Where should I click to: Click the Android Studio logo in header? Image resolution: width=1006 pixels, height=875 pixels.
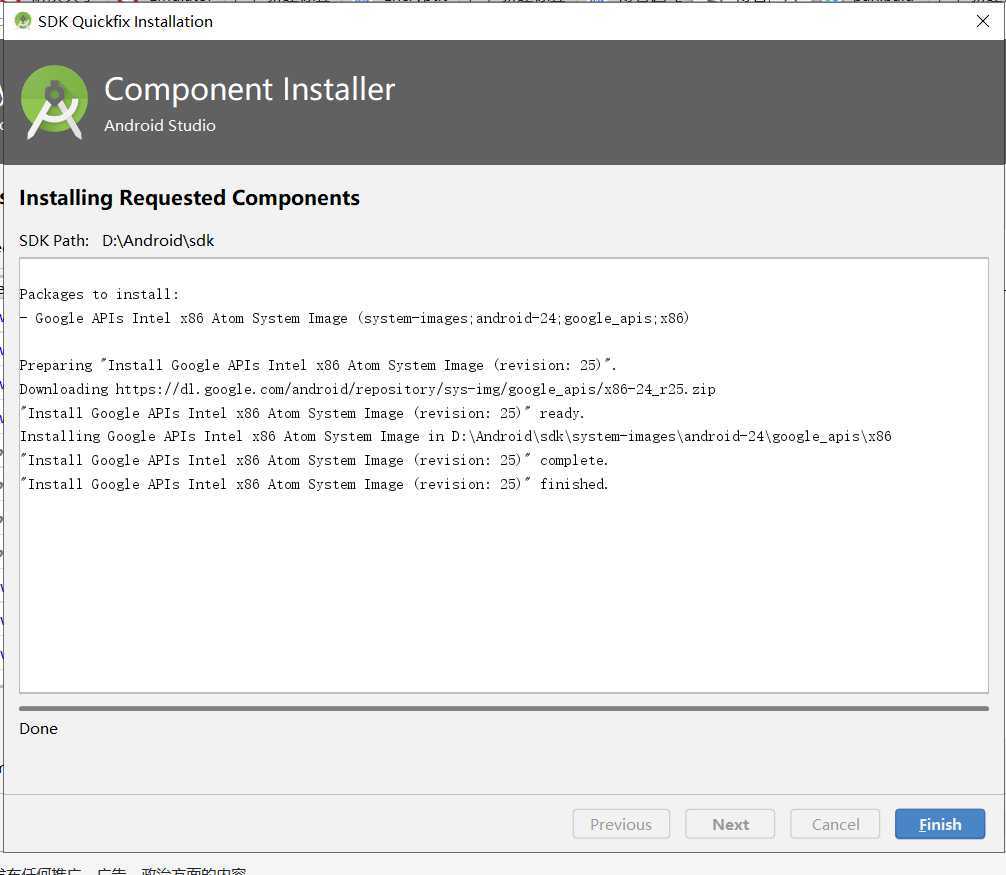point(54,102)
